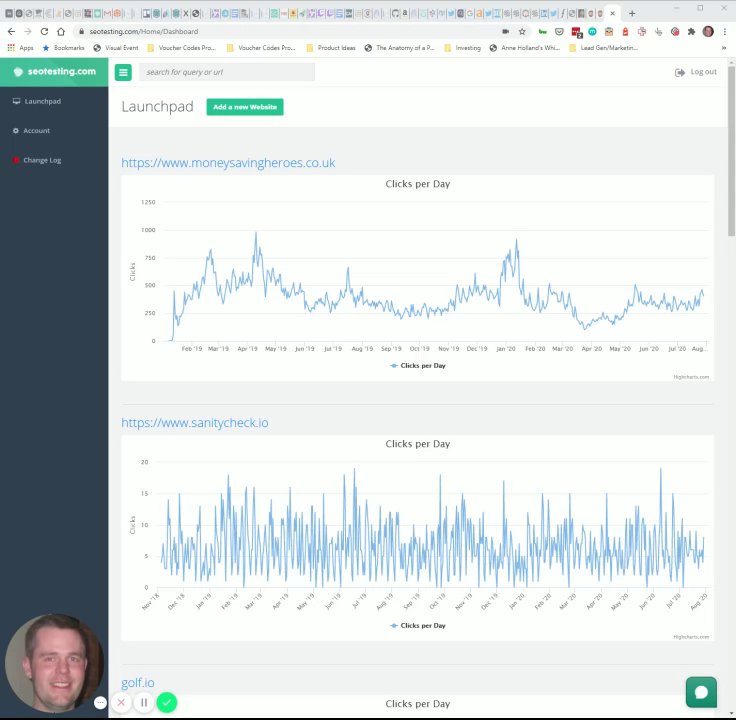
Task: Toggle moneysavingheroes Clicks per Day legend
Action: (x=418, y=366)
